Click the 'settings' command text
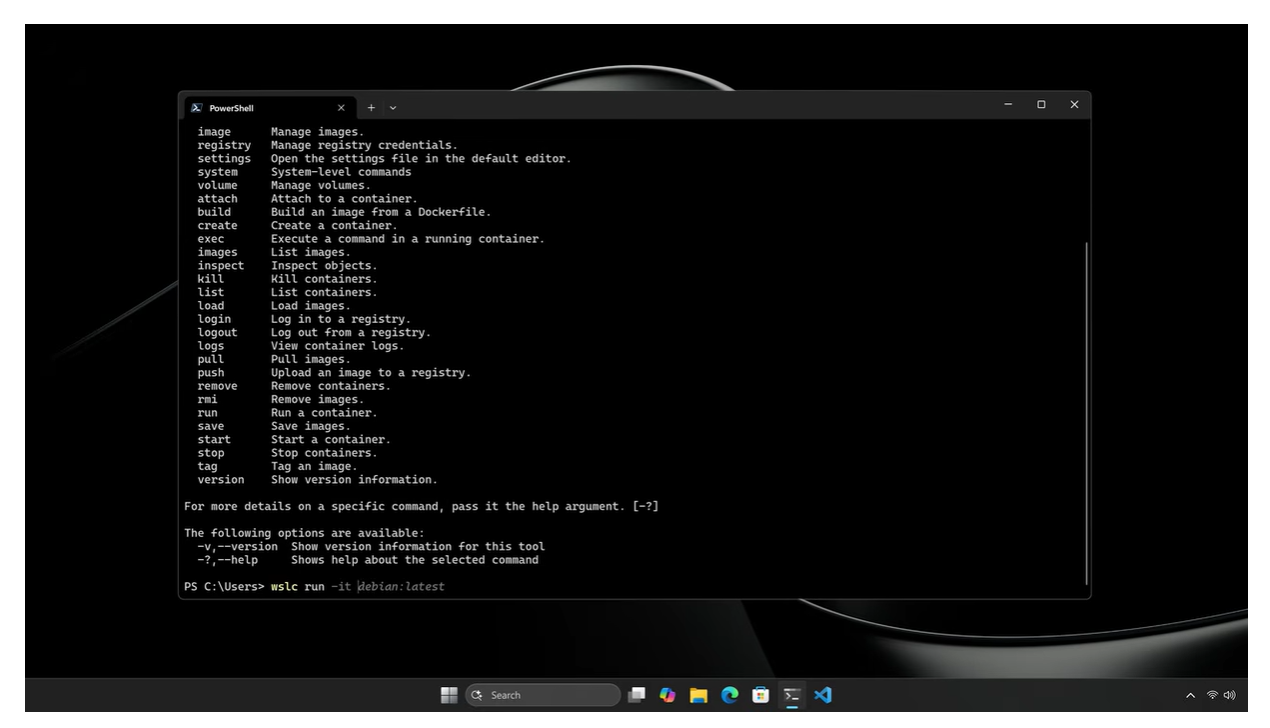 [224, 159]
